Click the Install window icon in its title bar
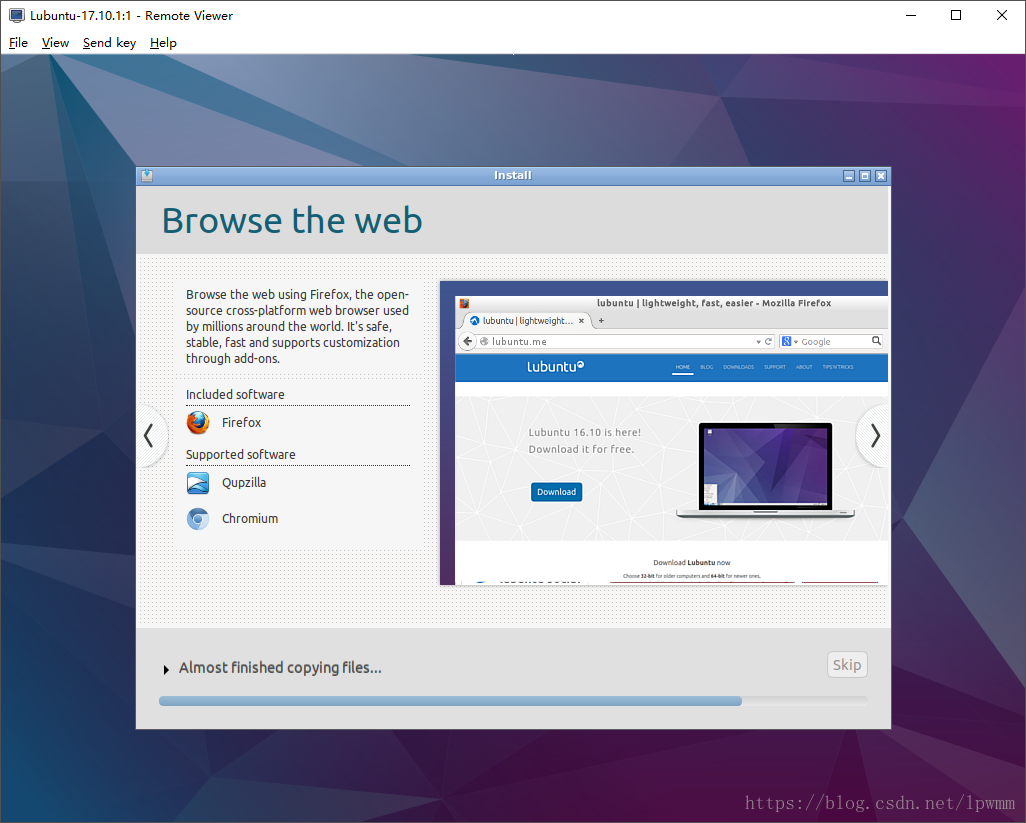The width and height of the screenshot is (1026, 823). (147, 175)
